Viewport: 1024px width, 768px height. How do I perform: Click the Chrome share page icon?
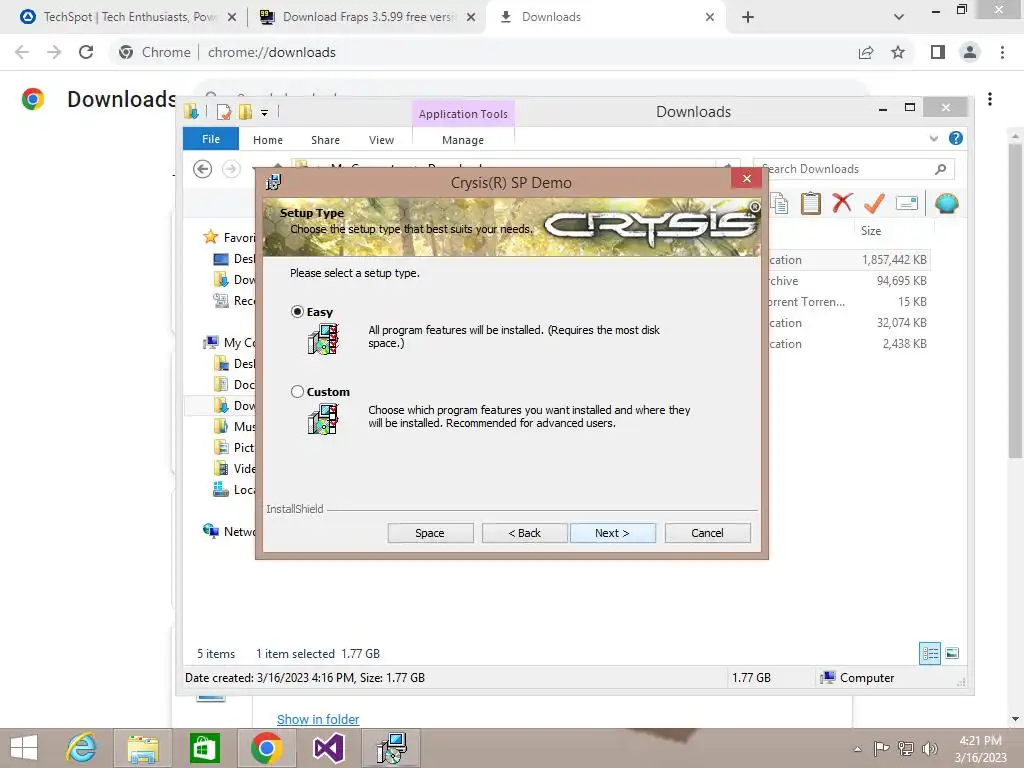coord(866,52)
